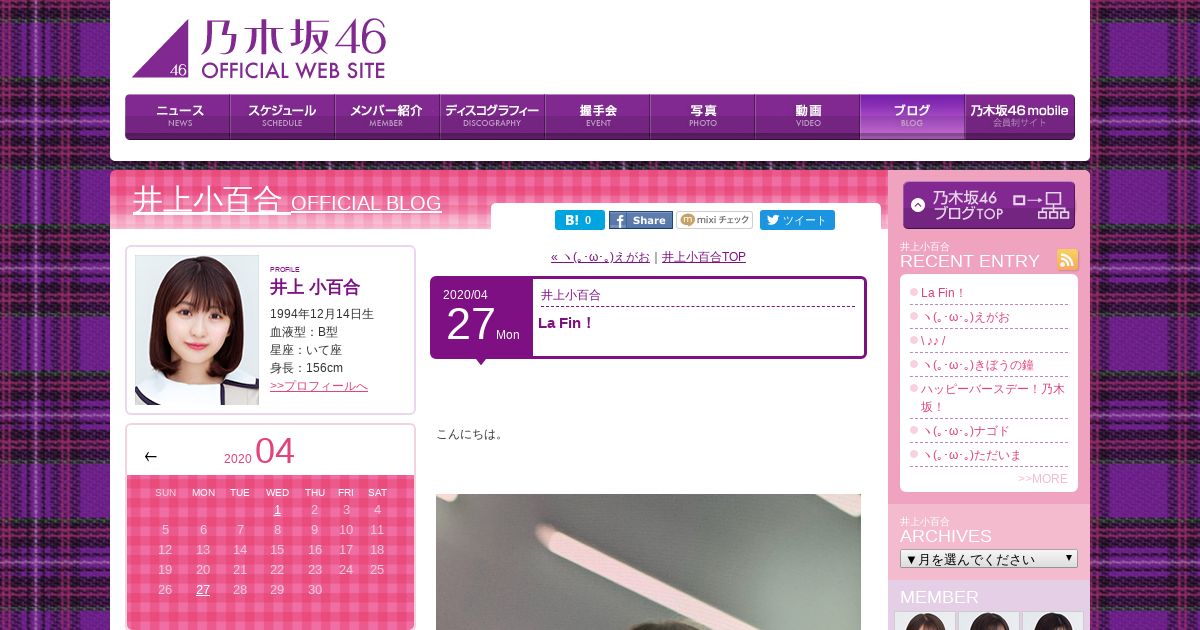This screenshot has height=630, width=1200.
Task: Select \♪♪/ in Recent Entry
Action: (933, 341)
